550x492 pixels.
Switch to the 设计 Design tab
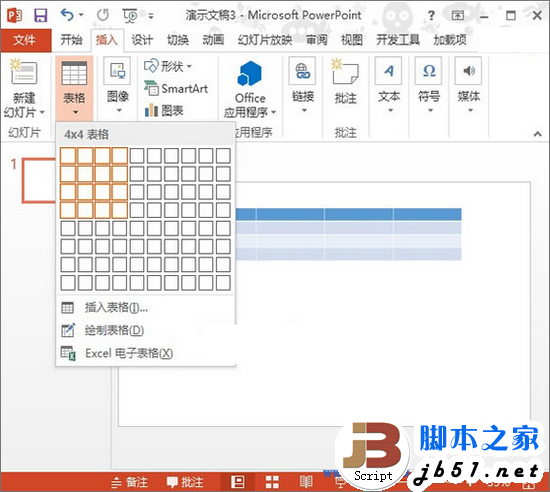click(142, 40)
